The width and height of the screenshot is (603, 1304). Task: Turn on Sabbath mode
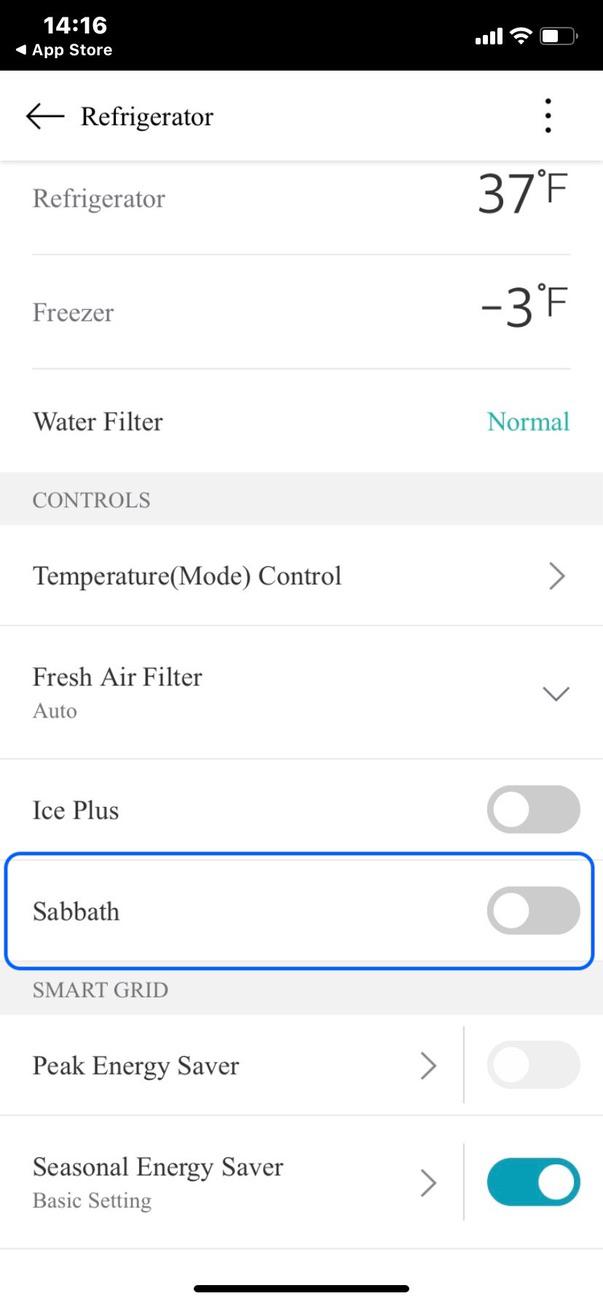pyautogui.click(x=533, y=910)
